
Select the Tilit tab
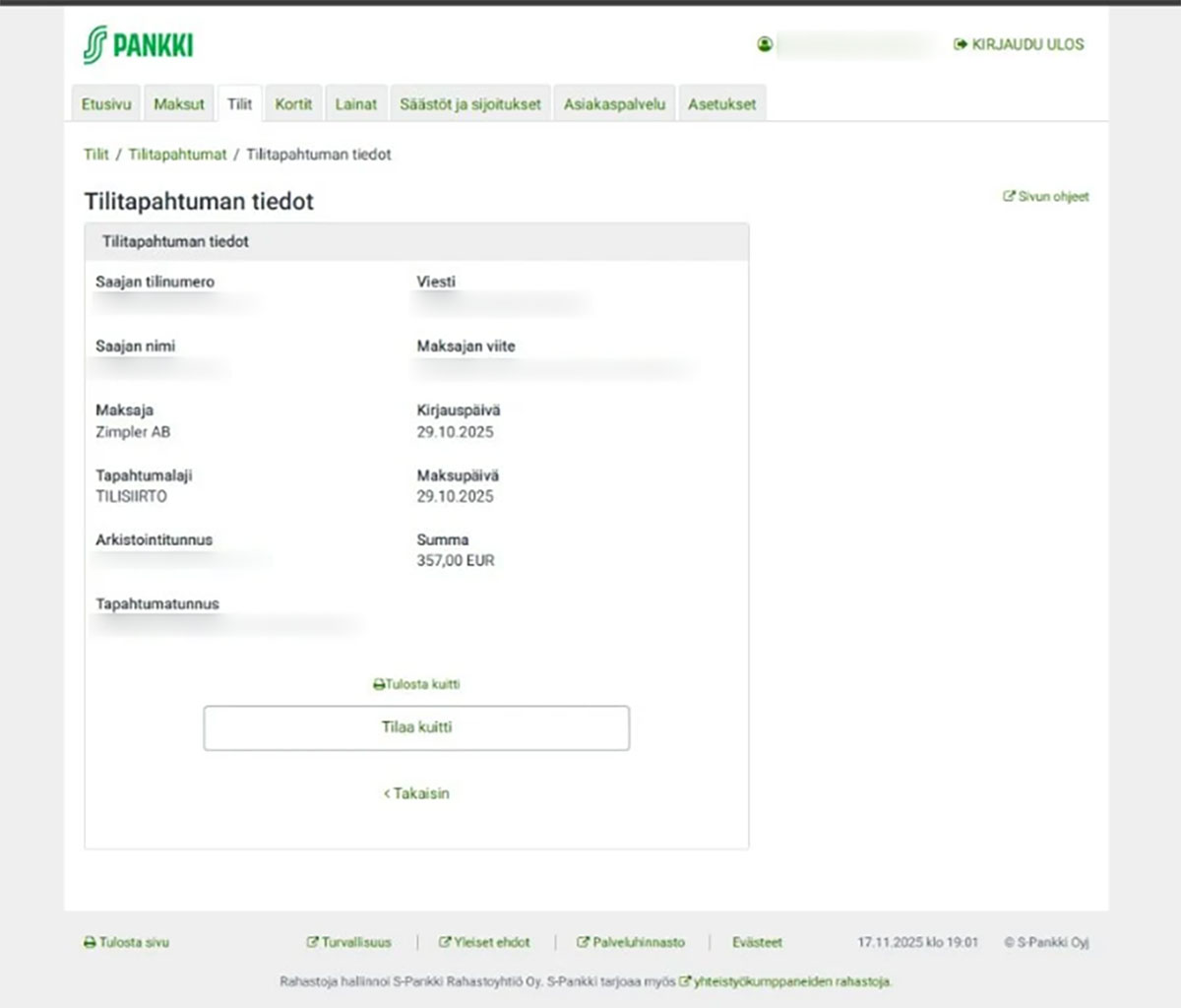(x=239, y=104)
